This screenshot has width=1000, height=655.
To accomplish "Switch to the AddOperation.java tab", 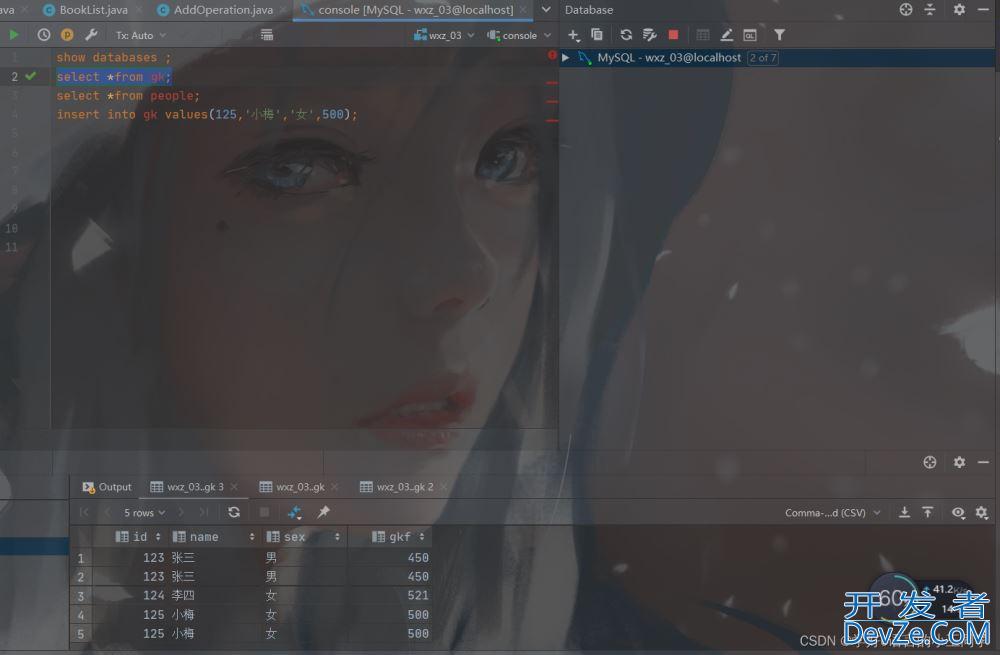I will [223, 10].
